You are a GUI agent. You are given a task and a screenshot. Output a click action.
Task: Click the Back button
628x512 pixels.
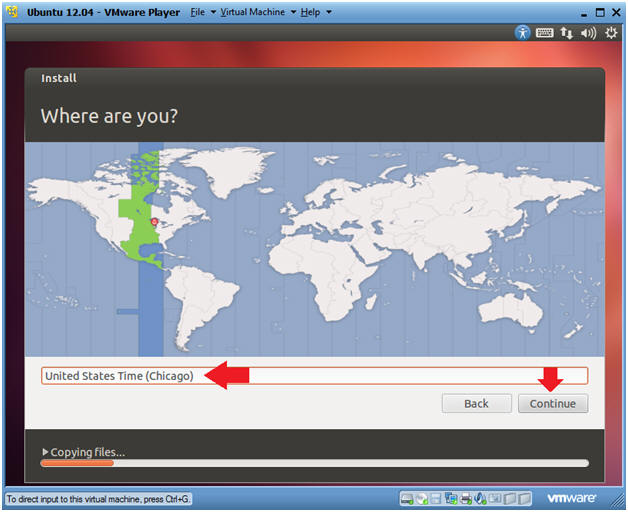(x=477, y=403)
